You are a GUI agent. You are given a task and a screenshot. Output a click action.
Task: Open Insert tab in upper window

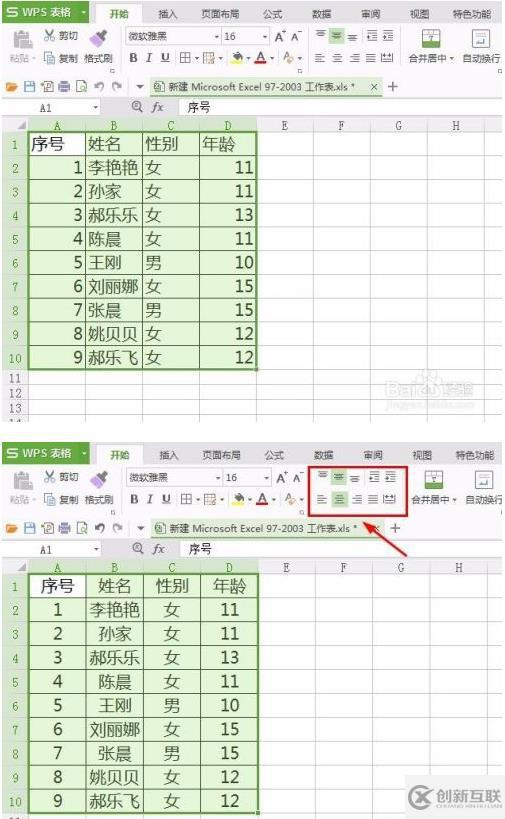[167, 14]
